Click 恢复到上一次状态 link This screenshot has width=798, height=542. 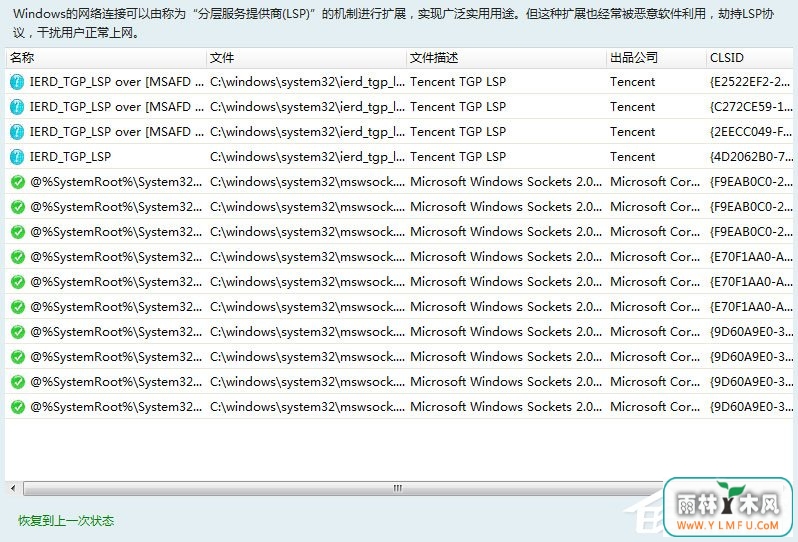[x=66, y=521]
